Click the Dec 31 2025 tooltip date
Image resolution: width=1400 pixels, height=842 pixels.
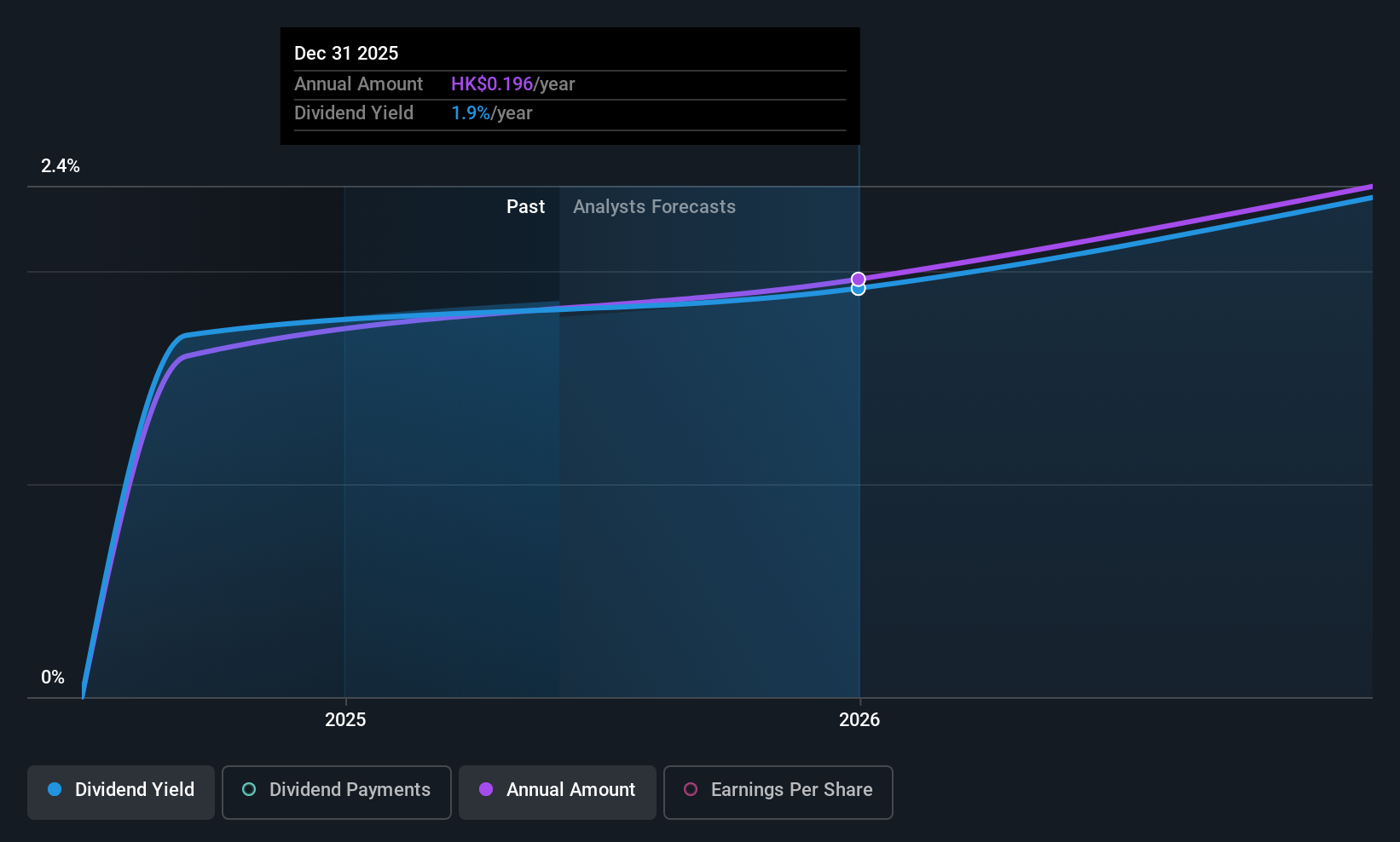click(346, 54)
